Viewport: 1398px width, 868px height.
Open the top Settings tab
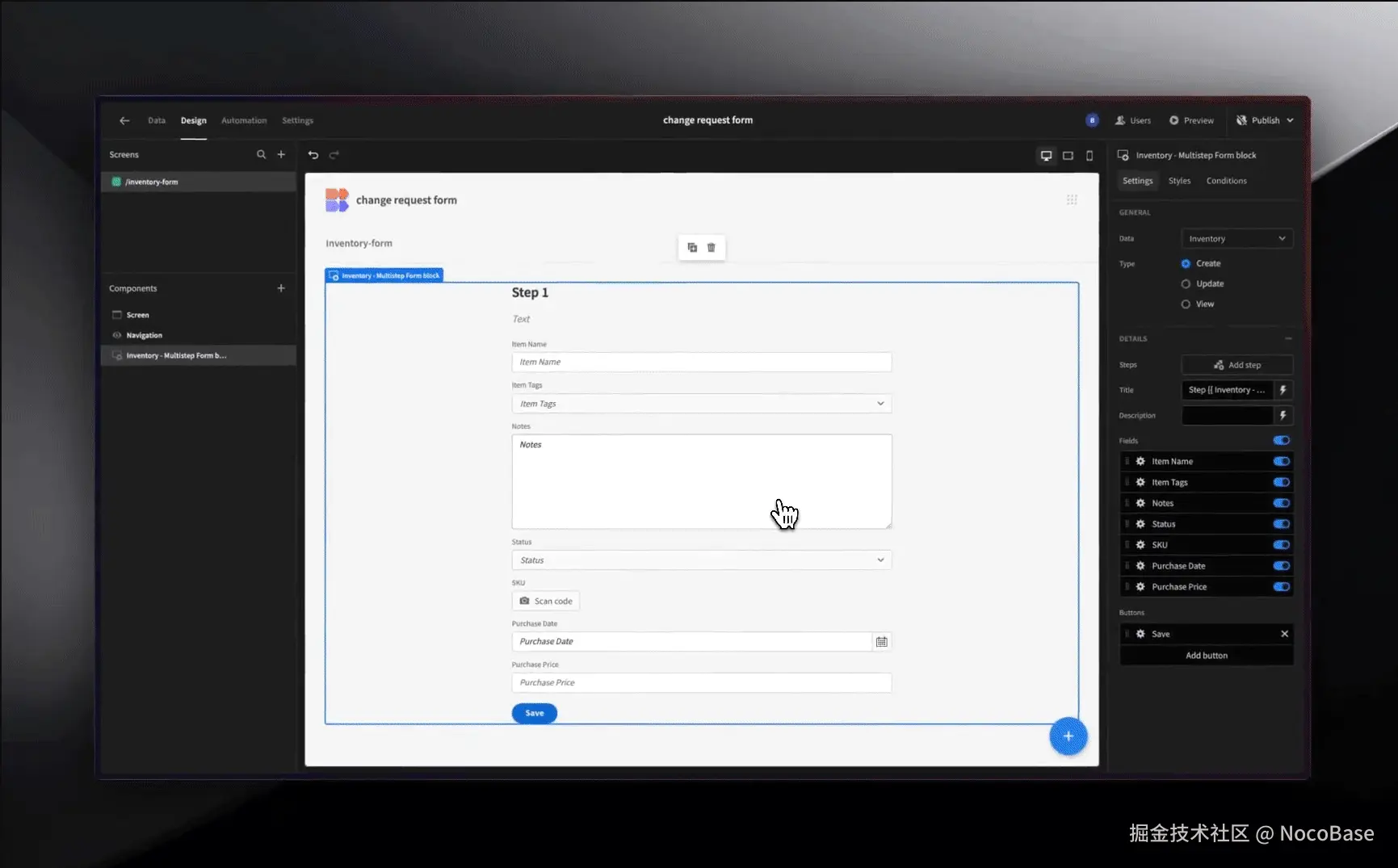click(x=297, y=120)
